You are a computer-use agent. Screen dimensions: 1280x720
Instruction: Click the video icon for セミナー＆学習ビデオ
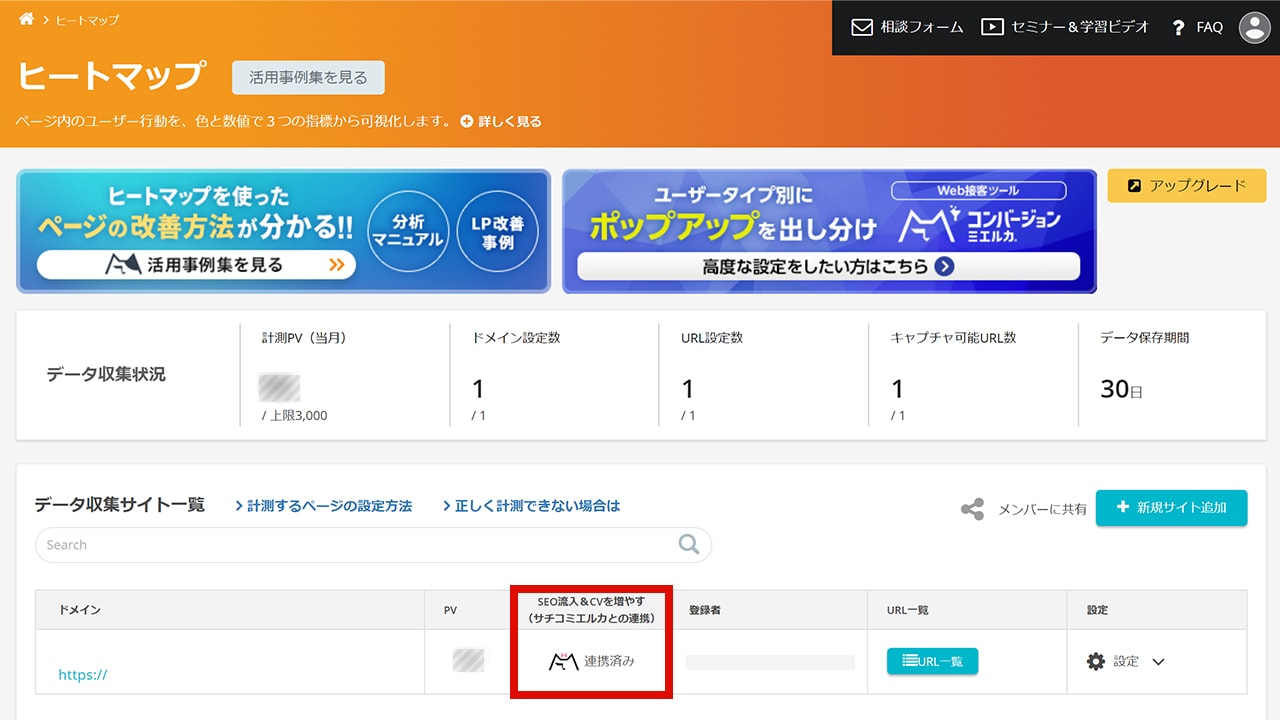(991, 27)
